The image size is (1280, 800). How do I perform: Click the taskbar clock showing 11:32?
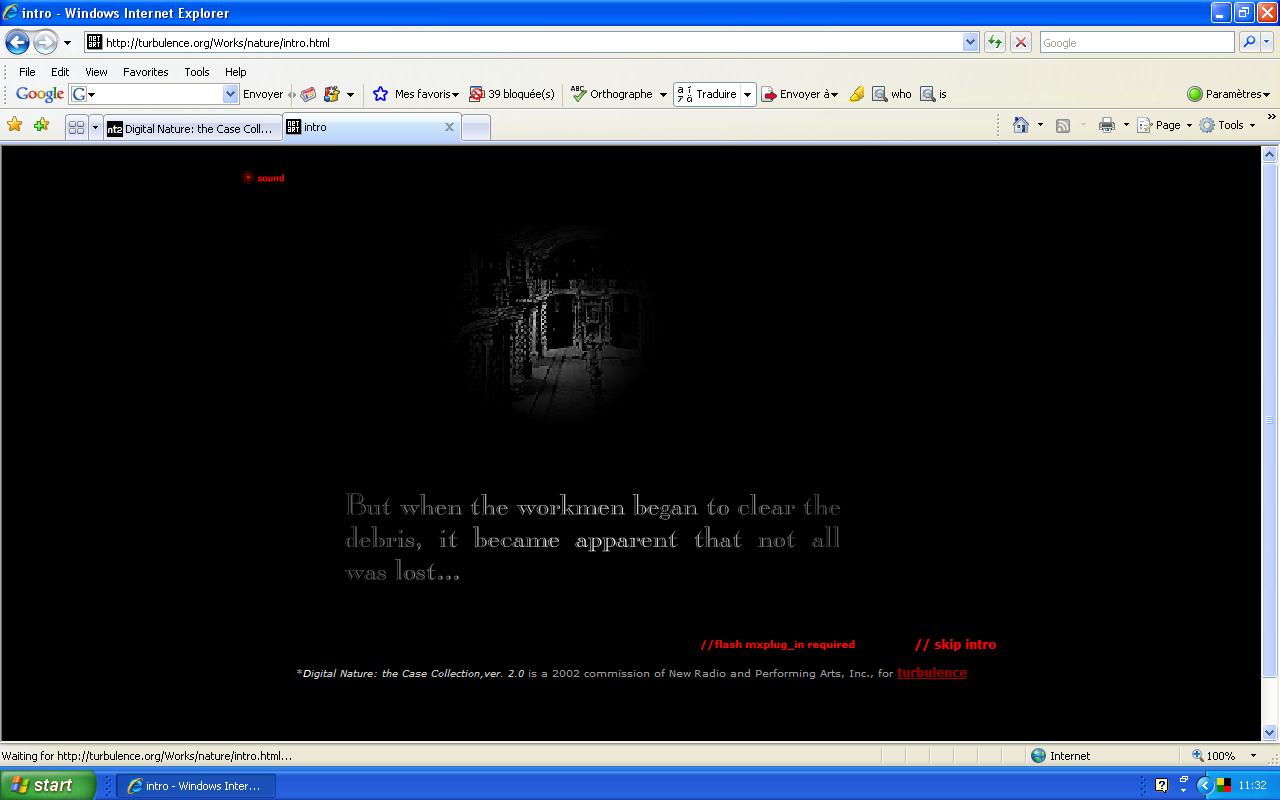(x=1252, y=786)
